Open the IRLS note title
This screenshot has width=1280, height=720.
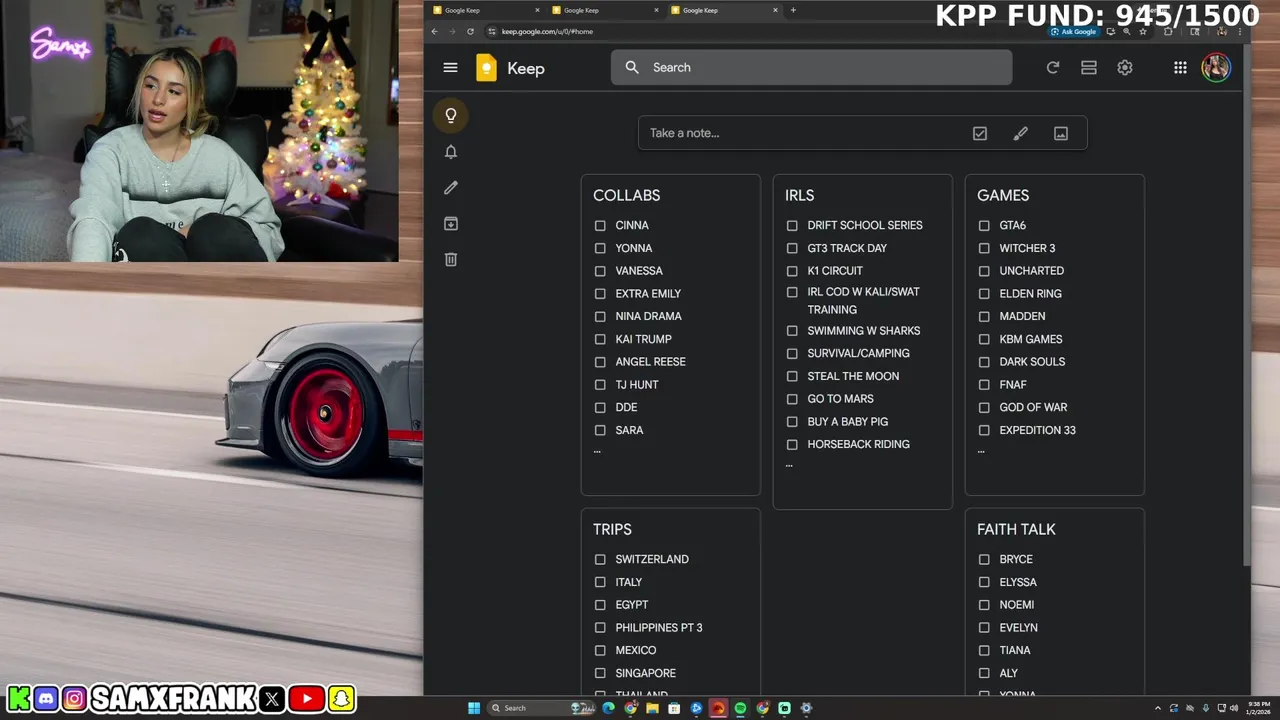point(800,195)
